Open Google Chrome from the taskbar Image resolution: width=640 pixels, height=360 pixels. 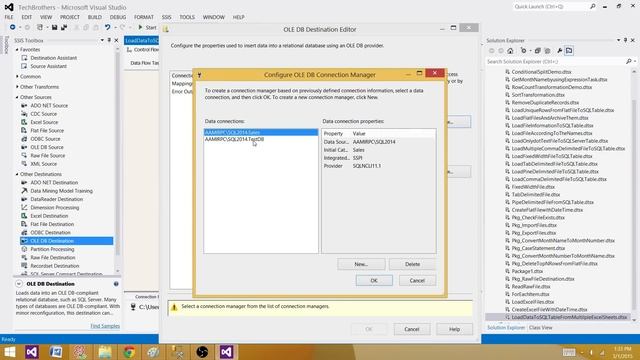point(129,352)
